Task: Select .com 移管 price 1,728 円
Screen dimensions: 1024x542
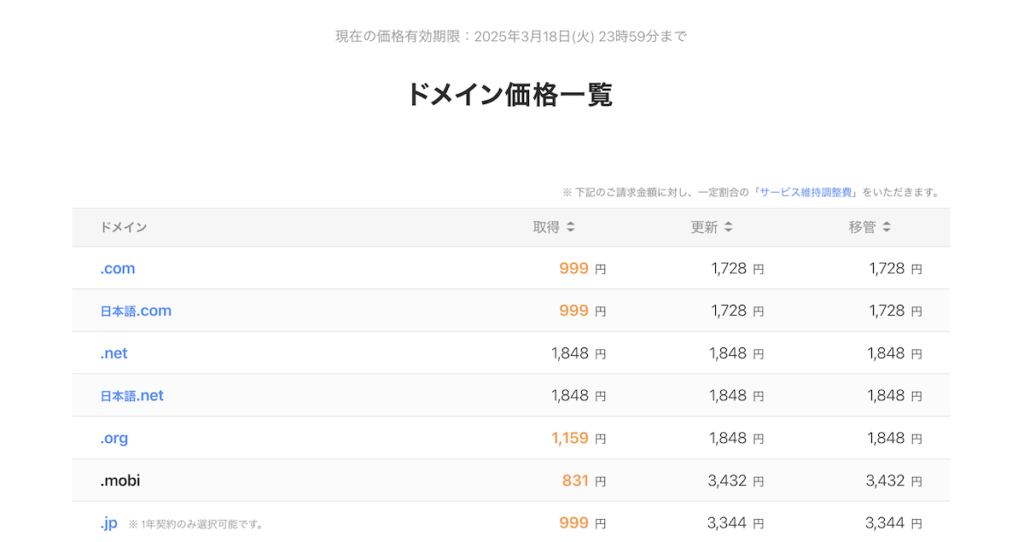Action: [x=895, y=268]
